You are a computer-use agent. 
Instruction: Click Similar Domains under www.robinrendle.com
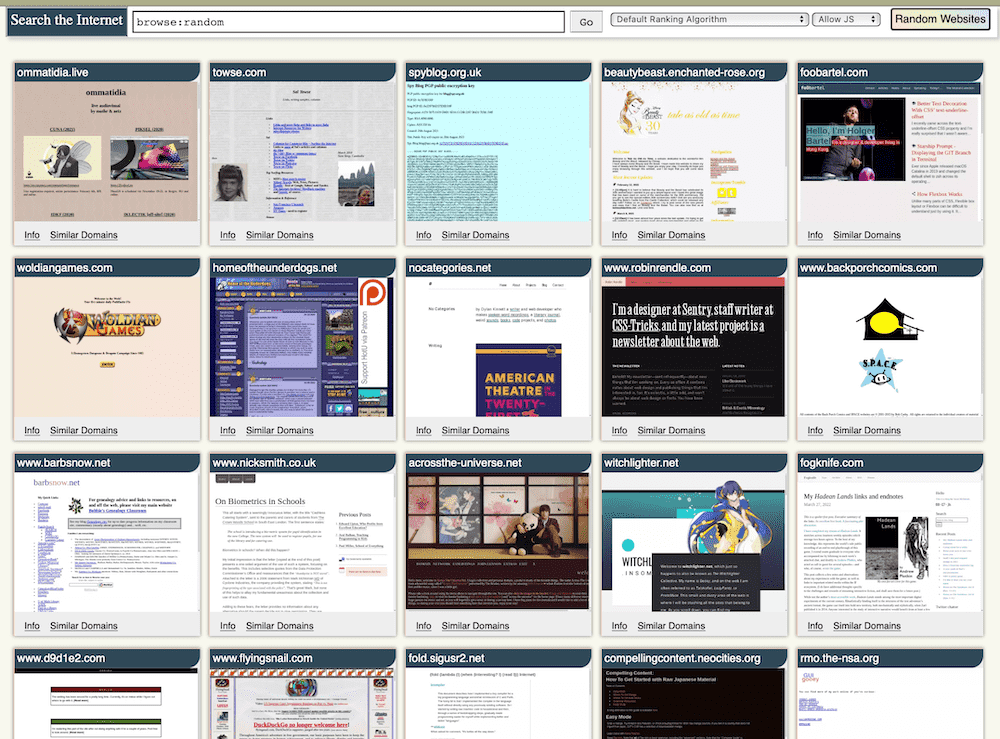671,430
